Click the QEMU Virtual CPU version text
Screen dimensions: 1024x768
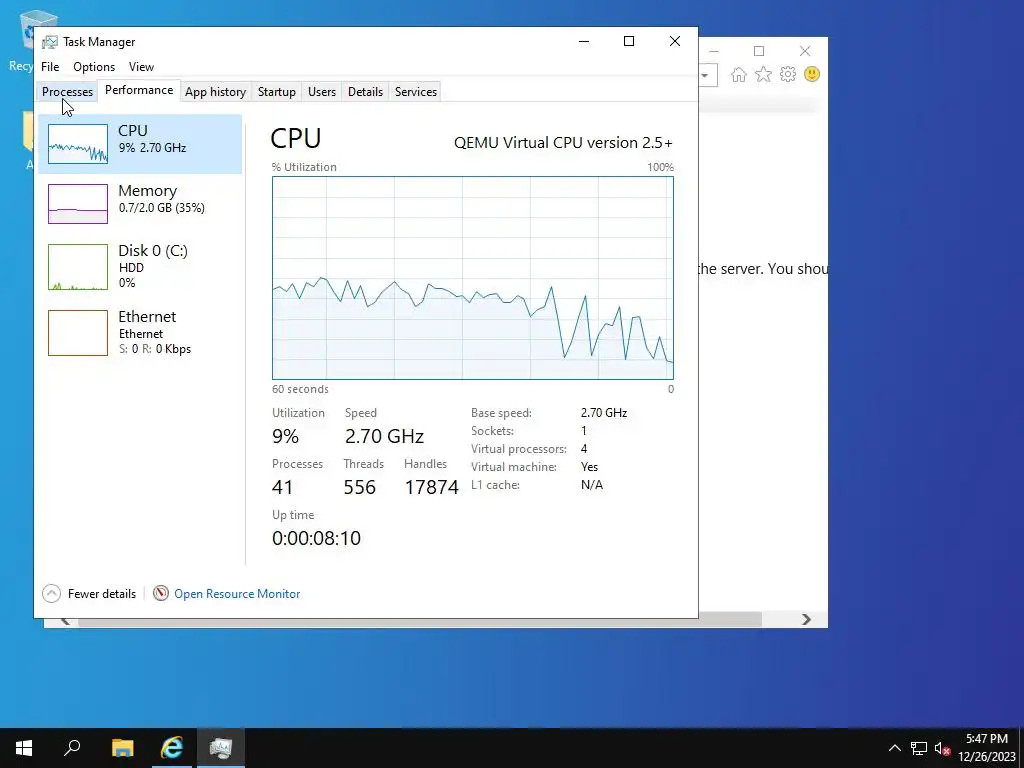(x=563, y=142)
